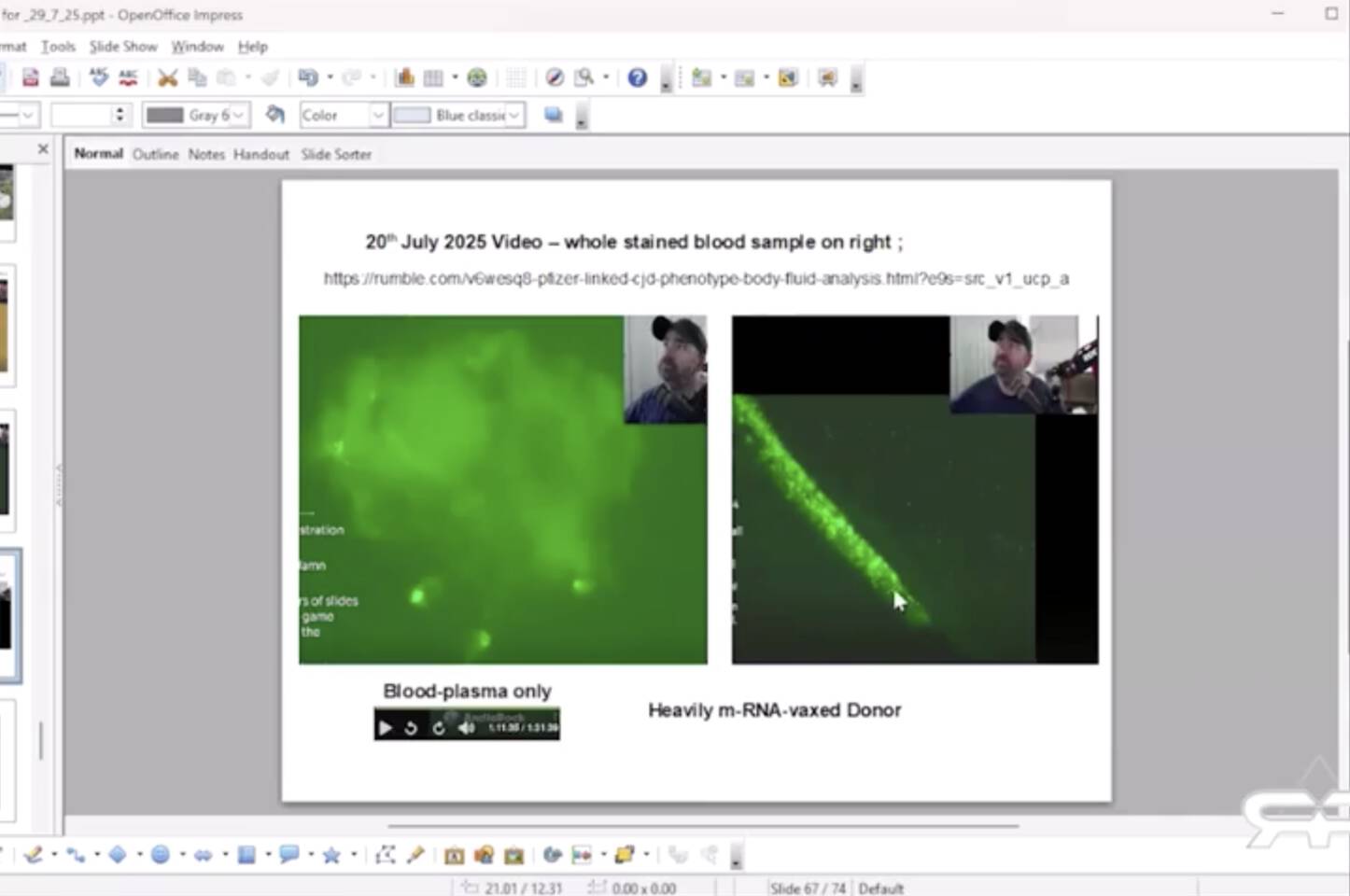Select the Basic Shapes diamond tool
Screen dimensions: 1350x896
coord(118,854)
